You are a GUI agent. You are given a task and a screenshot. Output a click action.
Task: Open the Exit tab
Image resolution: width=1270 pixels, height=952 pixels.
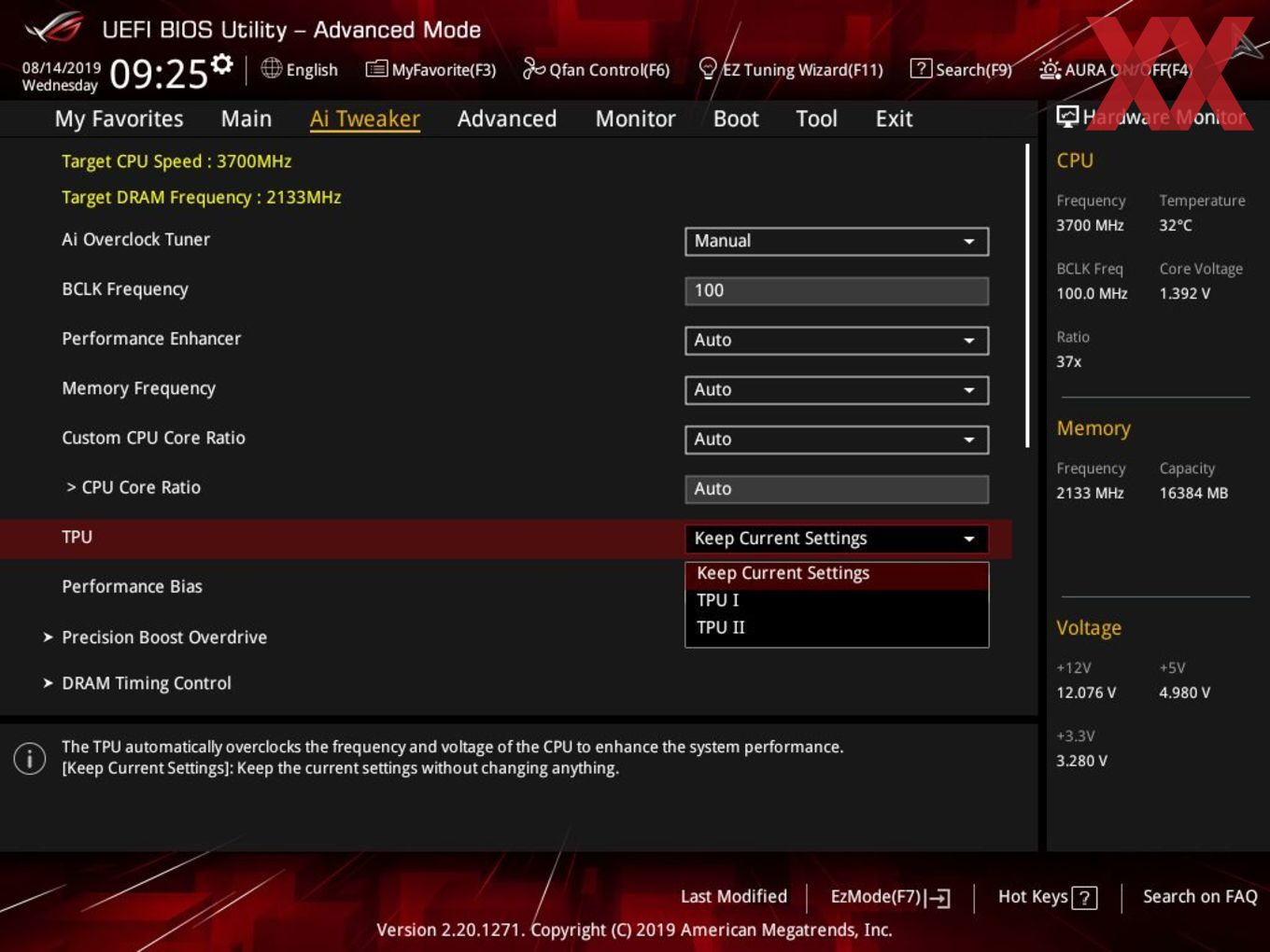(894, 119)
